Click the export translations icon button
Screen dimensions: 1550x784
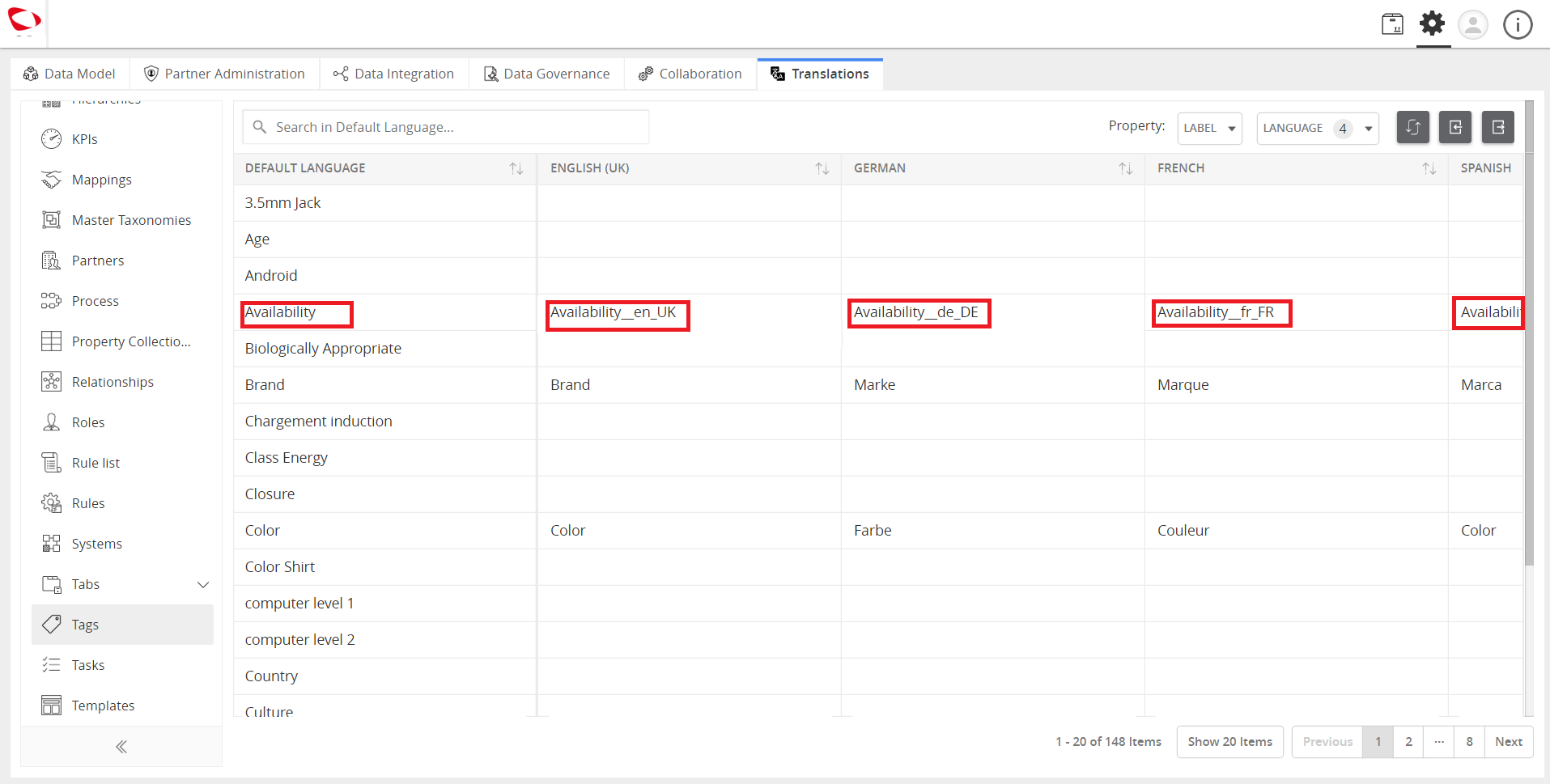(1498, 127)
